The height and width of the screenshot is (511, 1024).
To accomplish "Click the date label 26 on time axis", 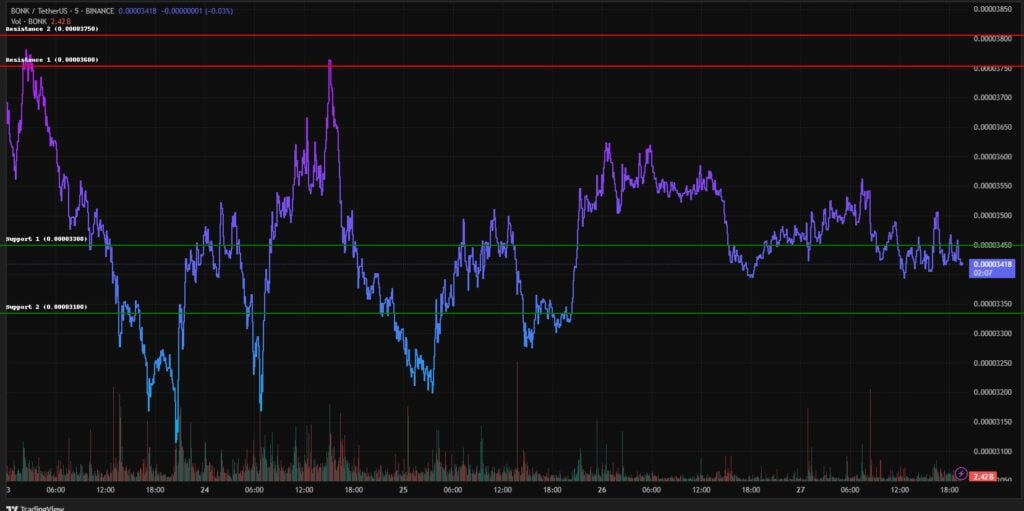I will (x=601, y=489).
